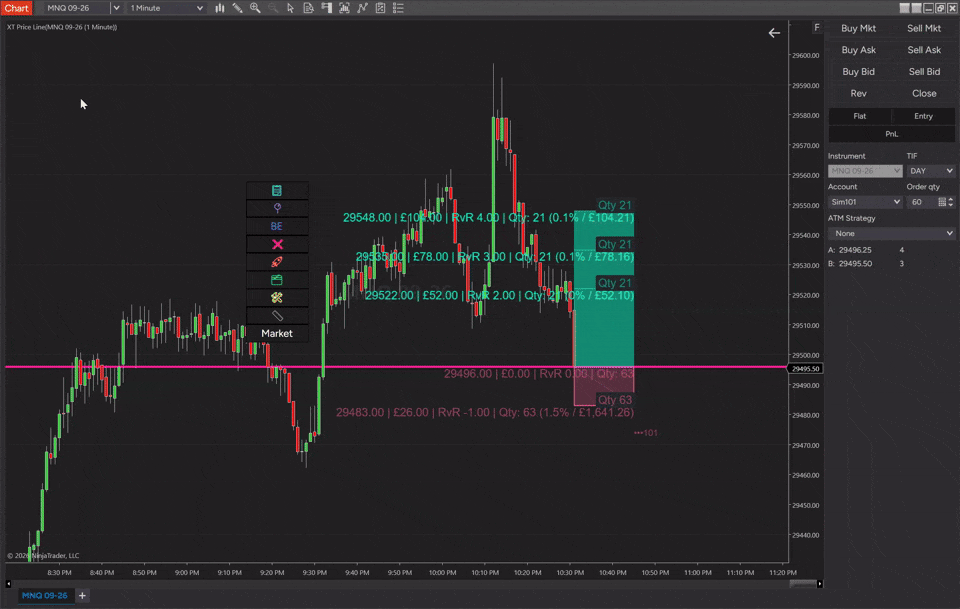The width and height of the screenshot is (960, 609).
Task: Open the chart properties icon
Action: pos(380,8)
